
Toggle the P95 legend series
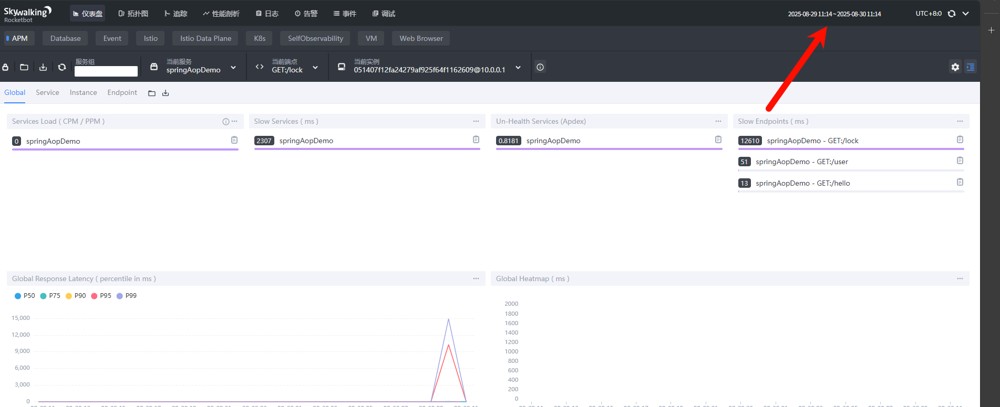[x=101, y=296]
